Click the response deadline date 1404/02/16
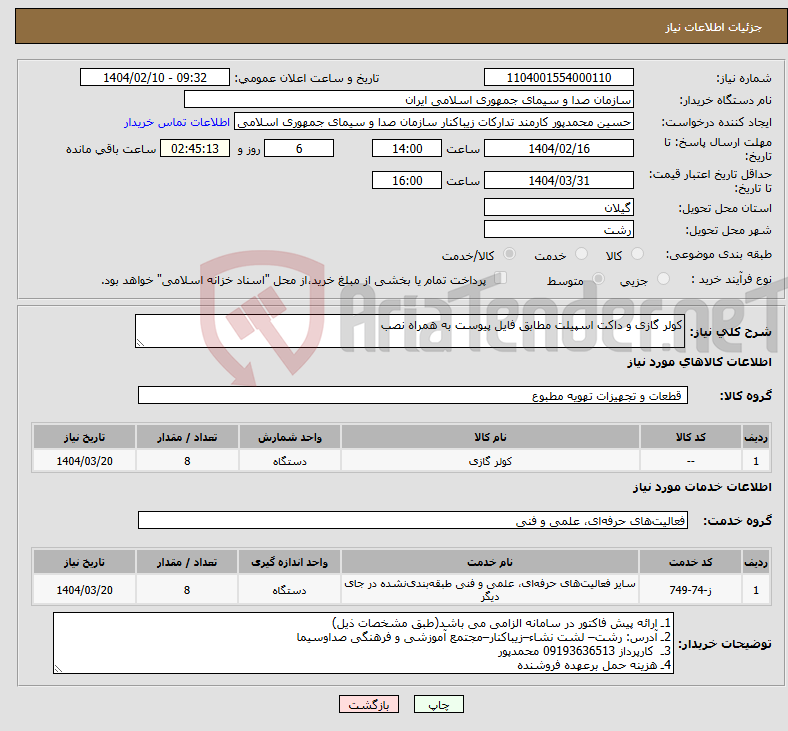Image resolution: width=788 pixels, height=731 pixels. click(558, 148)
